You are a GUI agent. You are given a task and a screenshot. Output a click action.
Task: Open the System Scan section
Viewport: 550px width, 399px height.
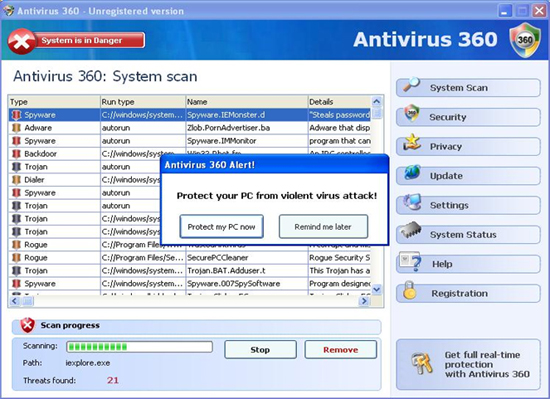click(468, 88)
